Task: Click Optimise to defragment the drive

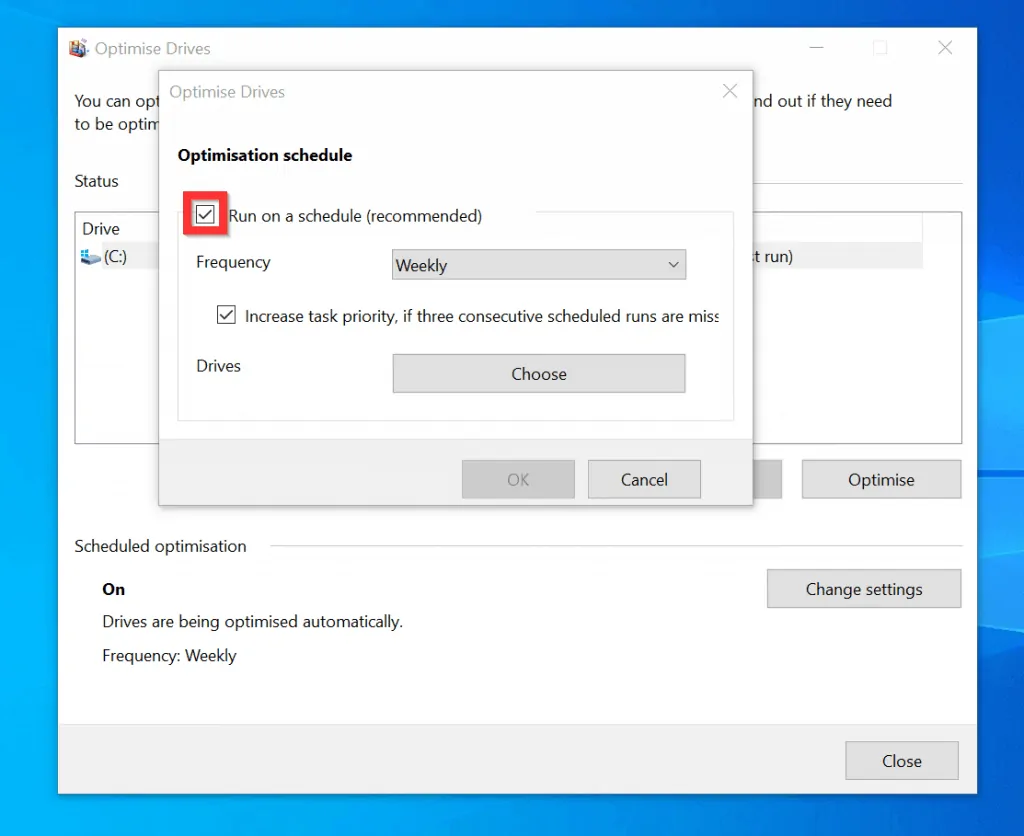Action: tap(880, 479)
